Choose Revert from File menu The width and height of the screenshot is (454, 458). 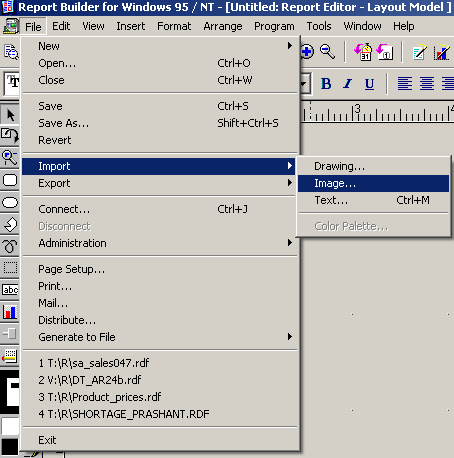pyautogui.click(x=159, y=140)
